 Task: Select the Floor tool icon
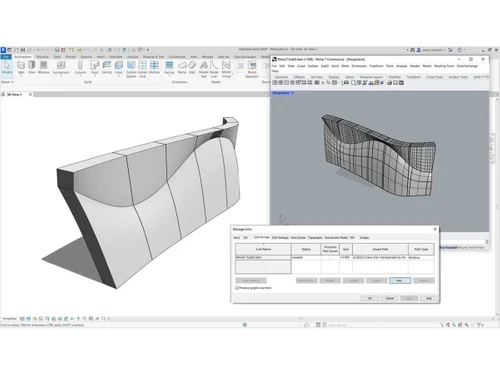pyautogui.click(x=119, y=65)
